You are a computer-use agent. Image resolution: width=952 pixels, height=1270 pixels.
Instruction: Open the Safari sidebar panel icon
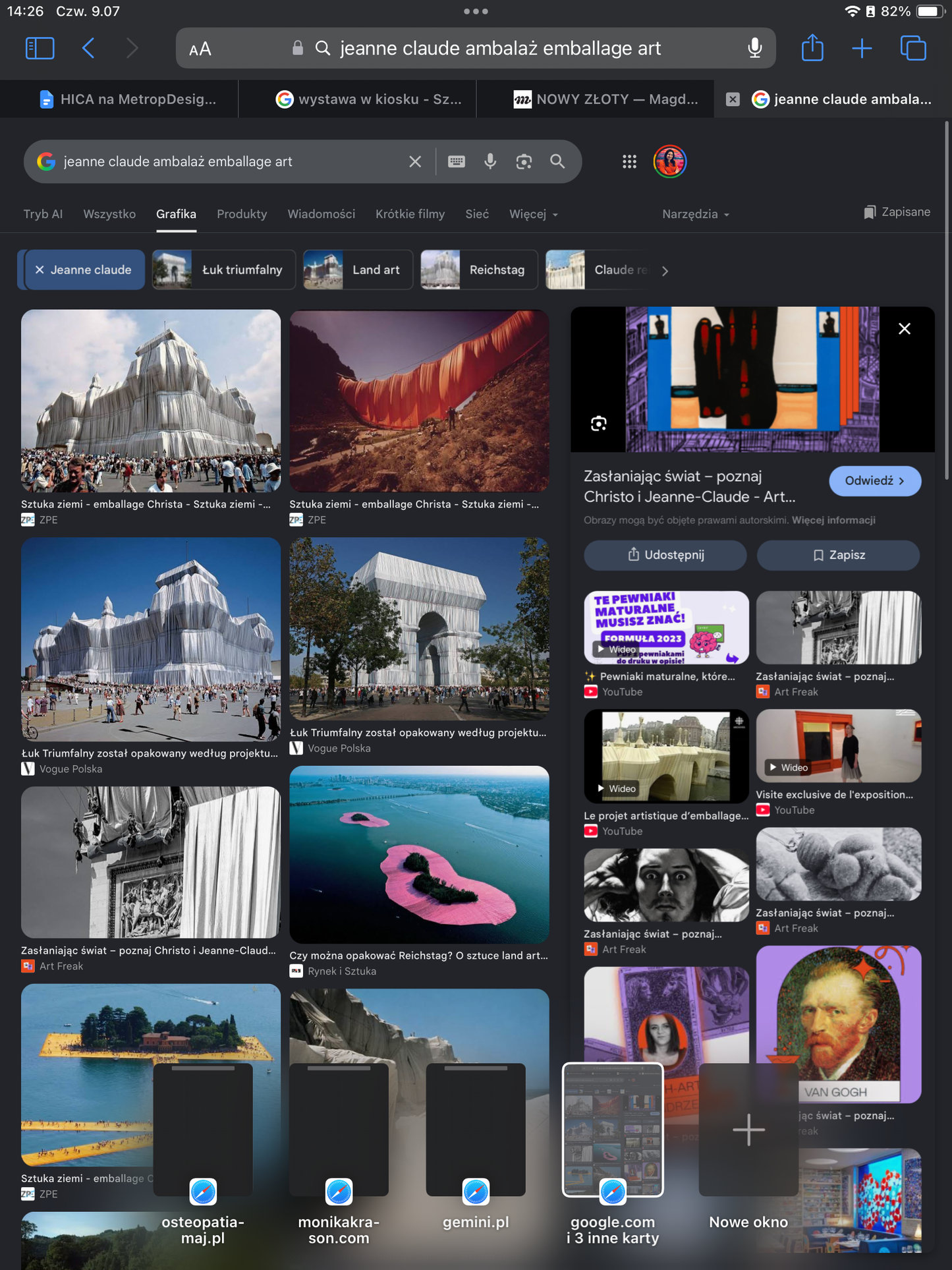(x=40, y=48)
